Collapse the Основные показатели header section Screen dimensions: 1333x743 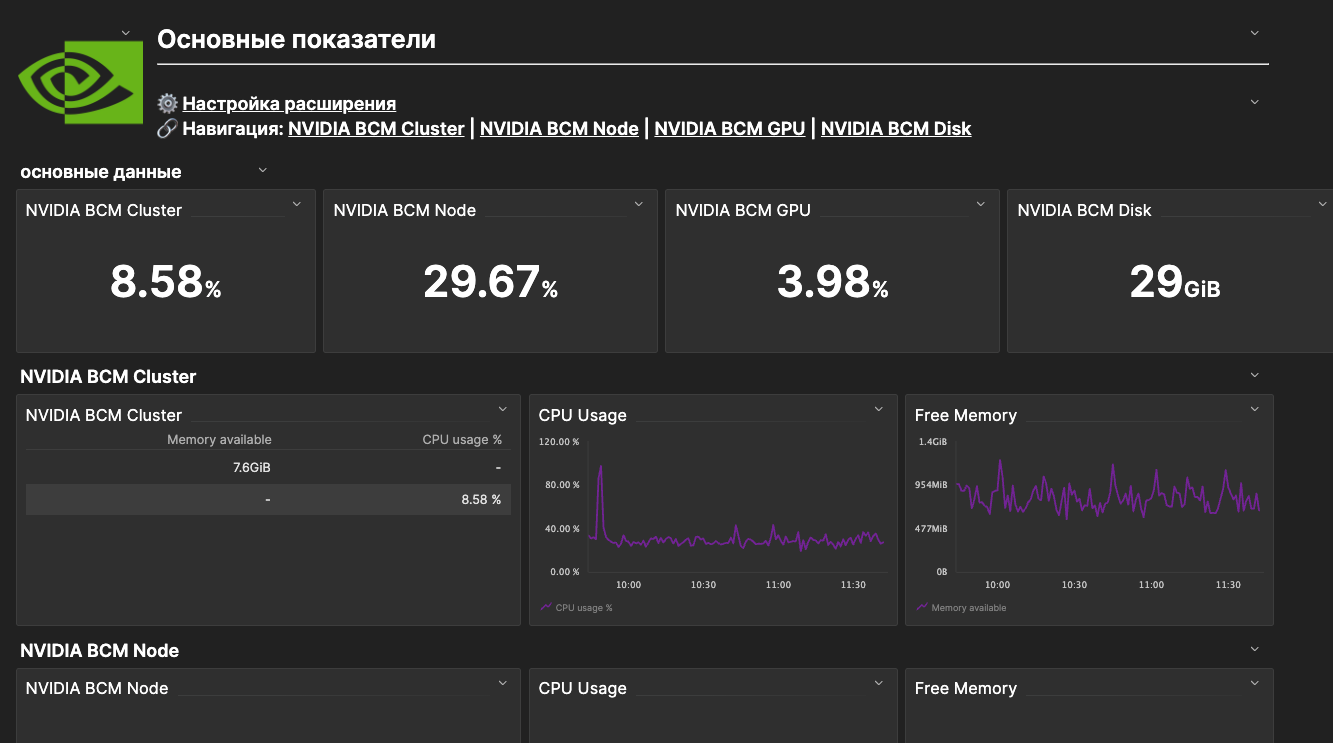(1255, 33)
